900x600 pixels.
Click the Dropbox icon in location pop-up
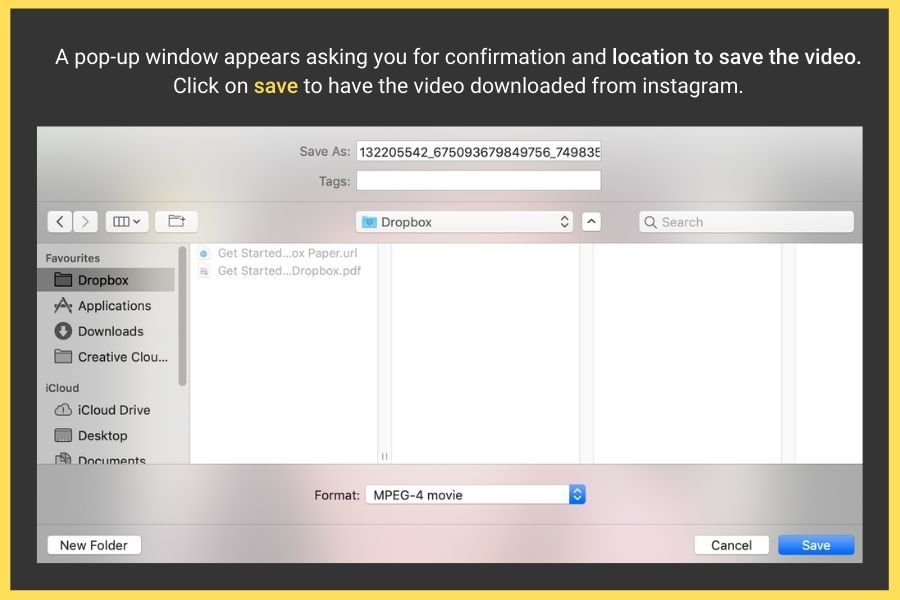tap(369, 222)
